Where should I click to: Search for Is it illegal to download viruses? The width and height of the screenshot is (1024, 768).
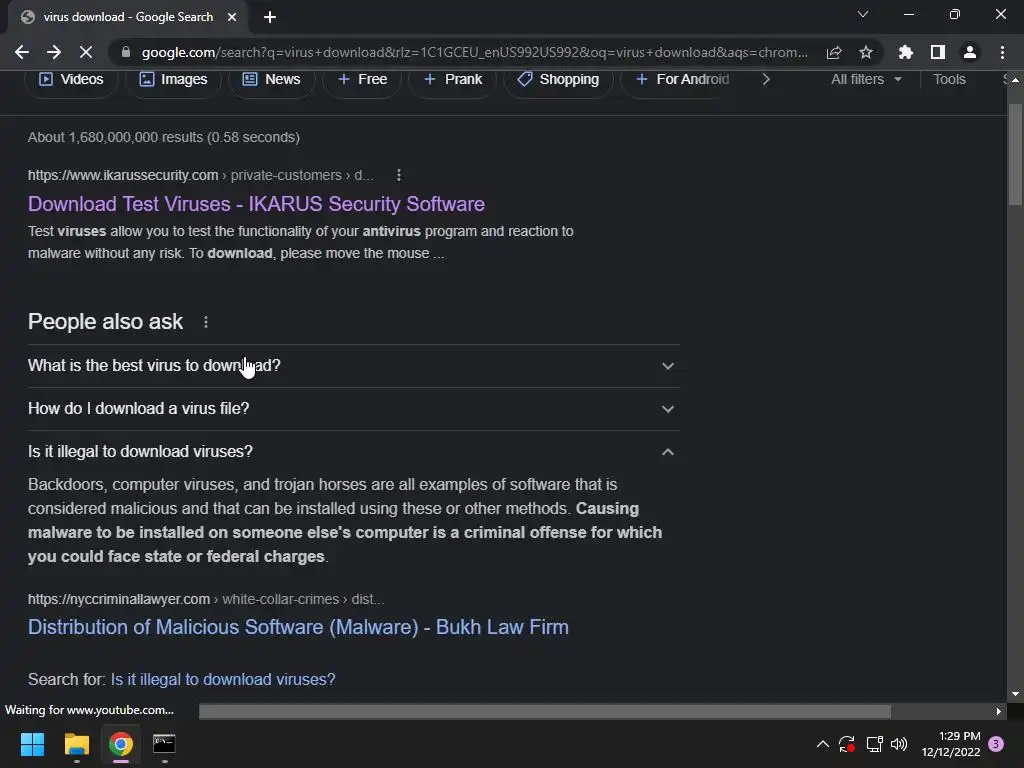pos(223,679)
